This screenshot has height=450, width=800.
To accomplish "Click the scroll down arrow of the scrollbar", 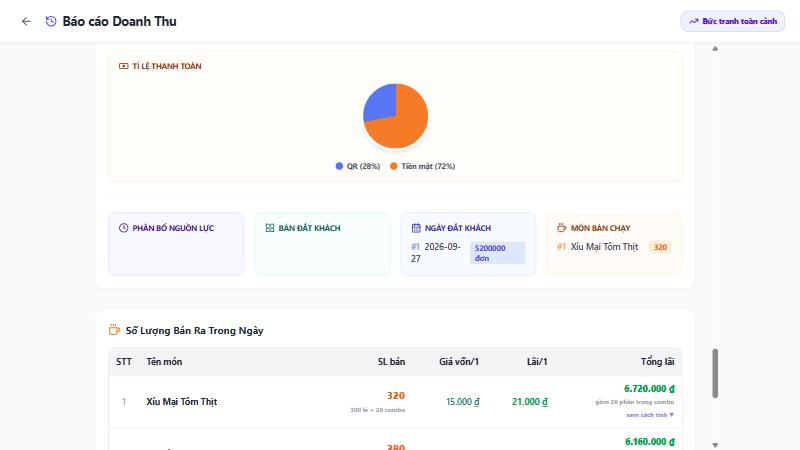I will tap(715, 445).
